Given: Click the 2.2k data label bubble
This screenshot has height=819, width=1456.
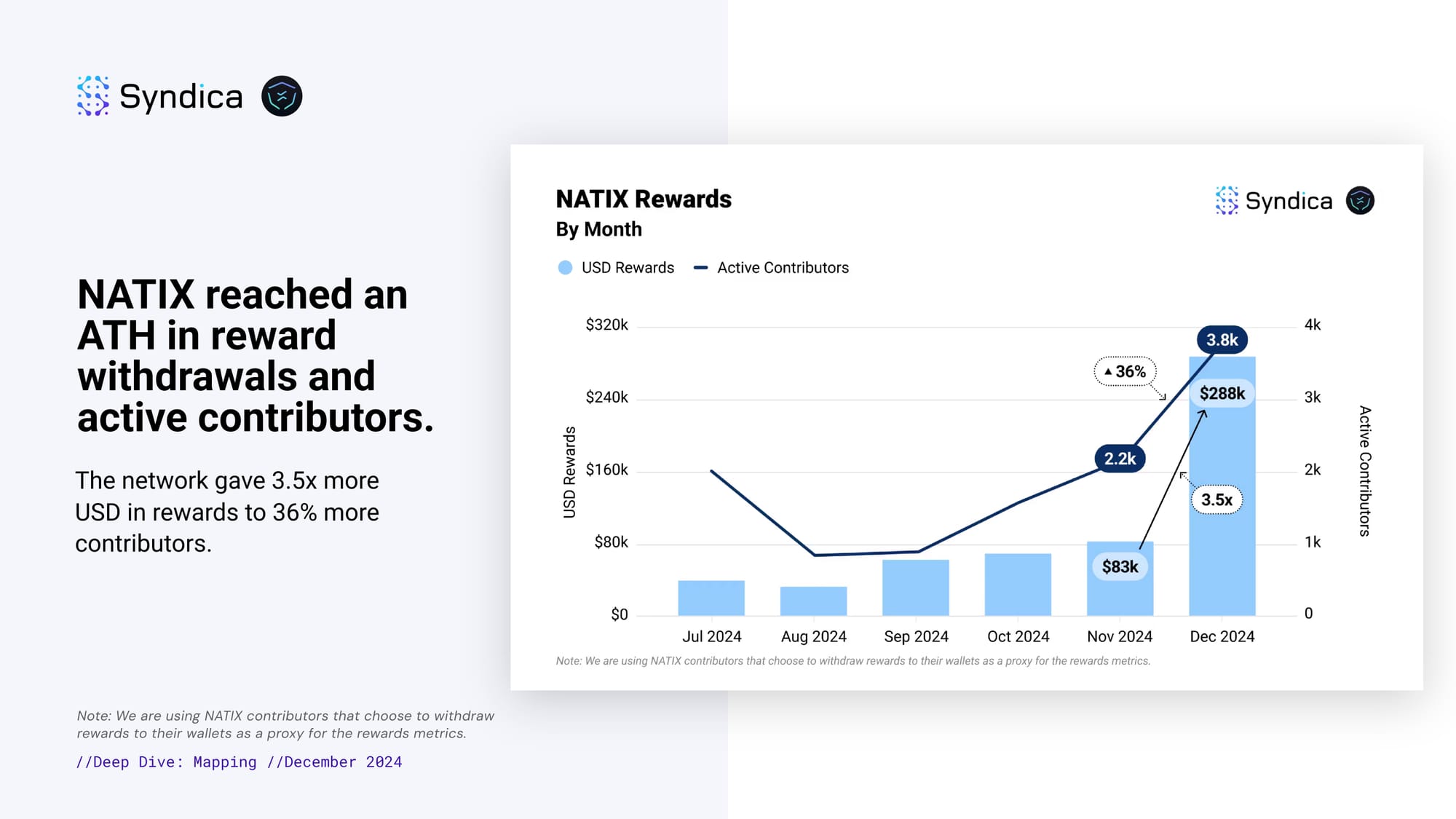Looking at the screenshot, I should click(1120, 459).
